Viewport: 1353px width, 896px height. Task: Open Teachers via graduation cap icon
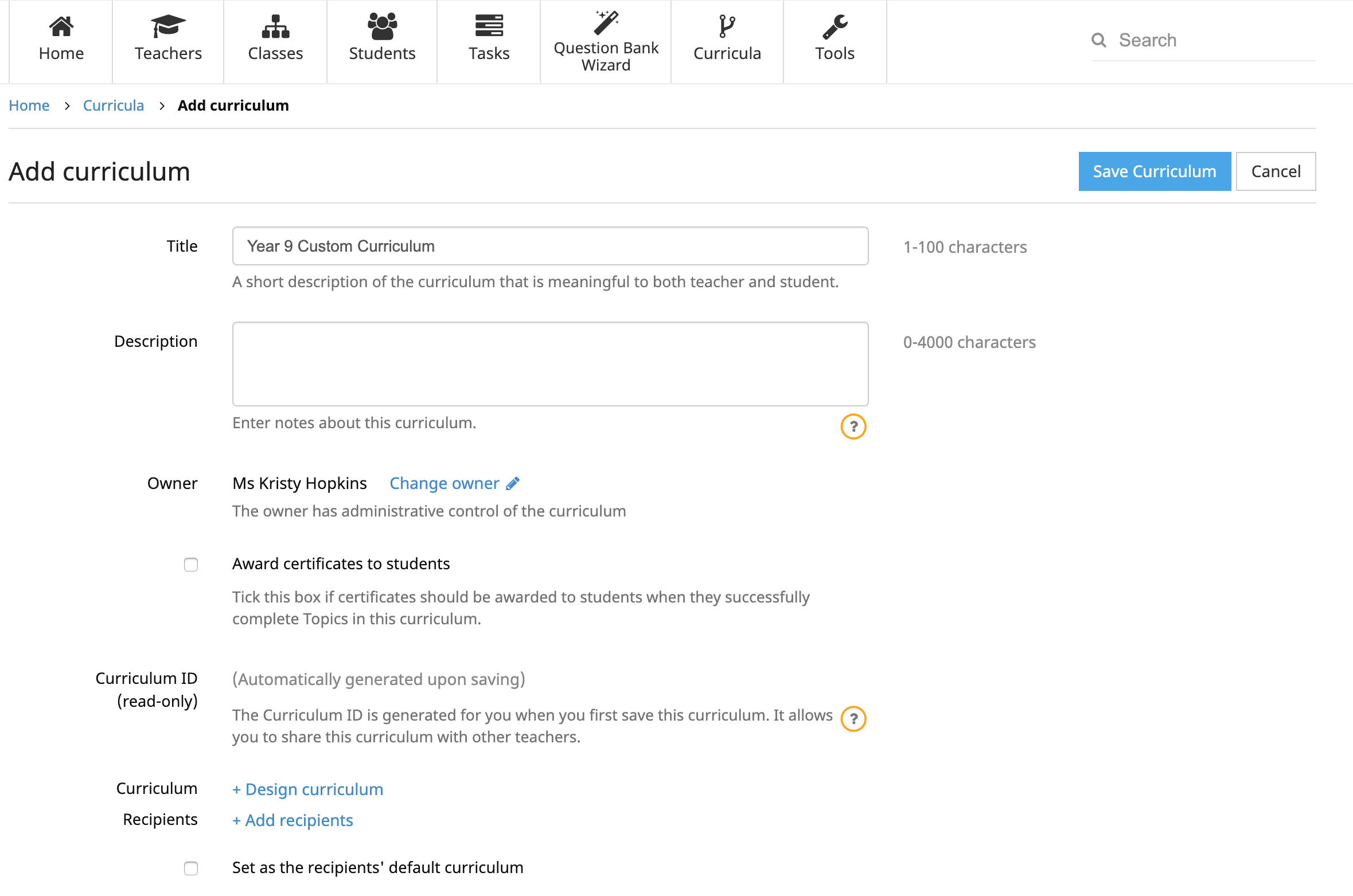point(168,26)
